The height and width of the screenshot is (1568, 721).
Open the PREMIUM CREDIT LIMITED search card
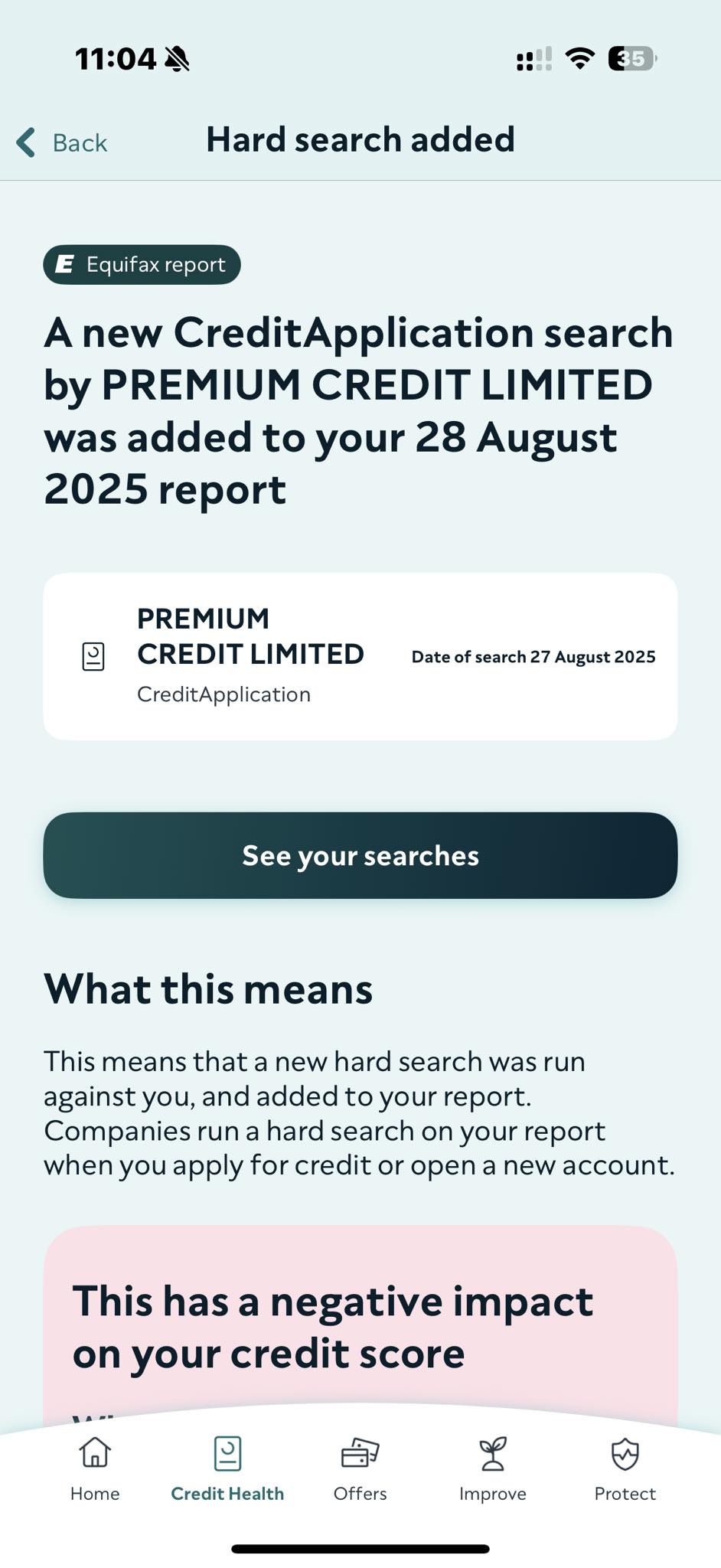pyautogui.click(x=360, y=656)
